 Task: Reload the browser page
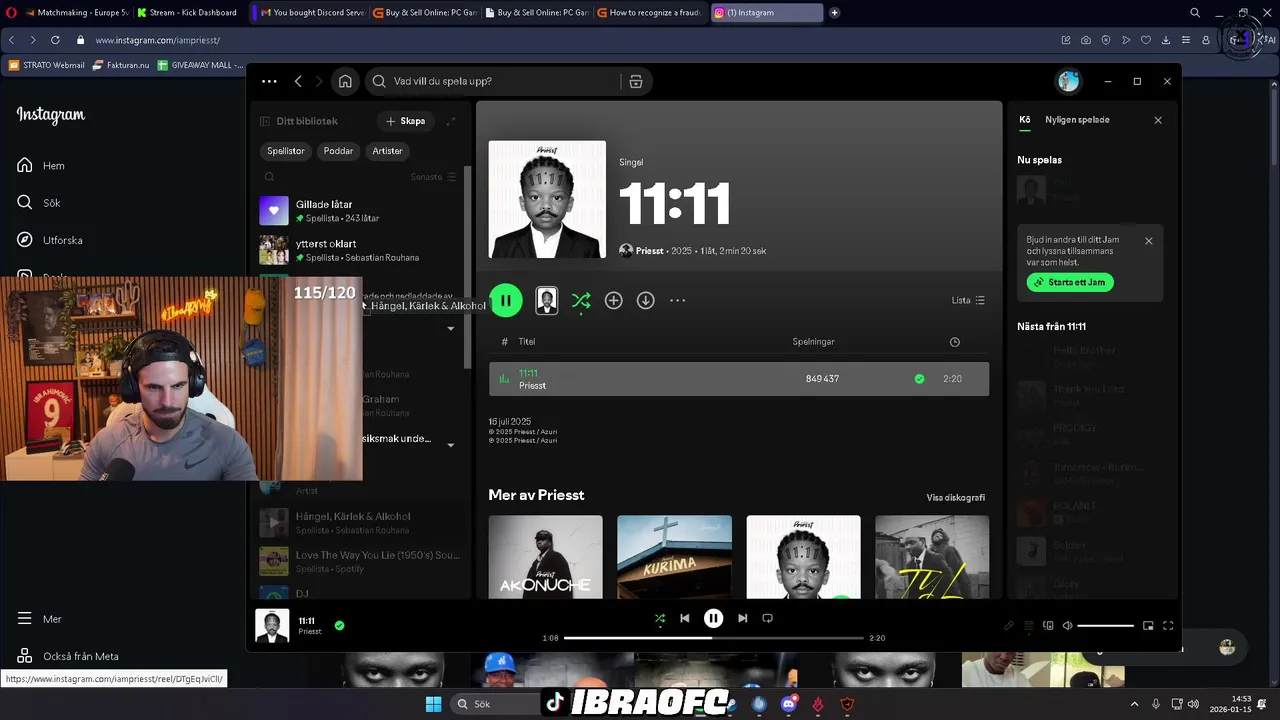click(x=55, y=40)
